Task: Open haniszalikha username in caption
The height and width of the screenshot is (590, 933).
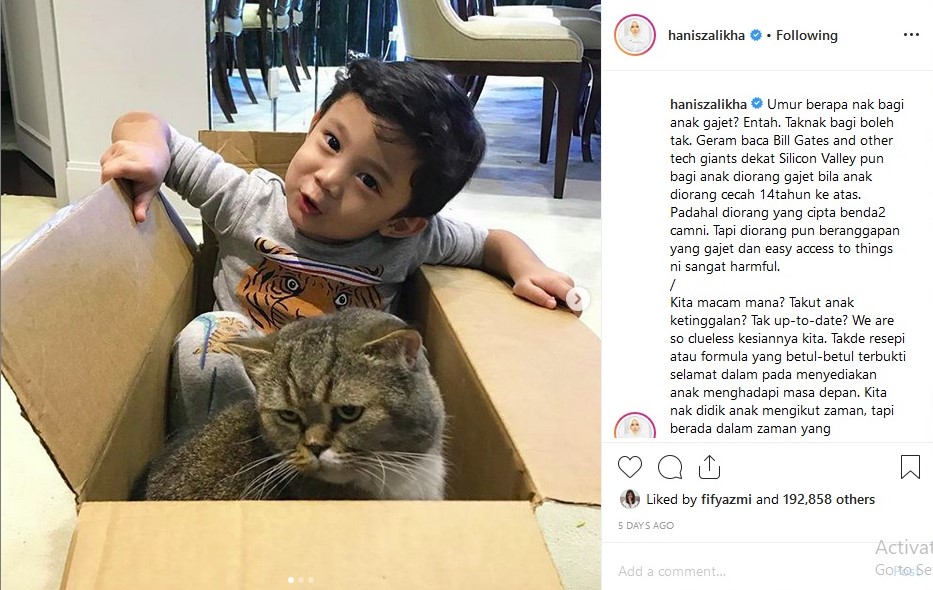Action: pos(708,104)
